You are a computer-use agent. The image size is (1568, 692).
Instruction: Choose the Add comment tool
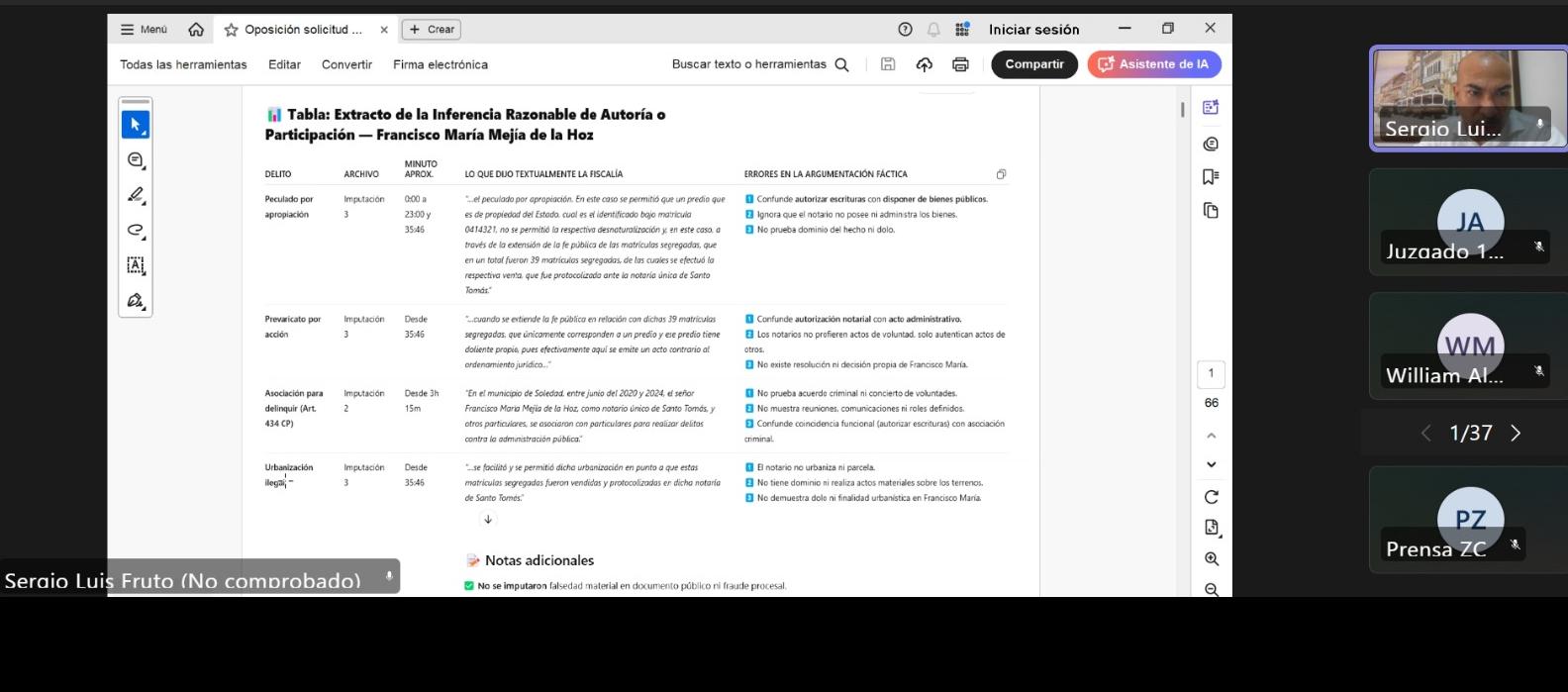point(136,160)
